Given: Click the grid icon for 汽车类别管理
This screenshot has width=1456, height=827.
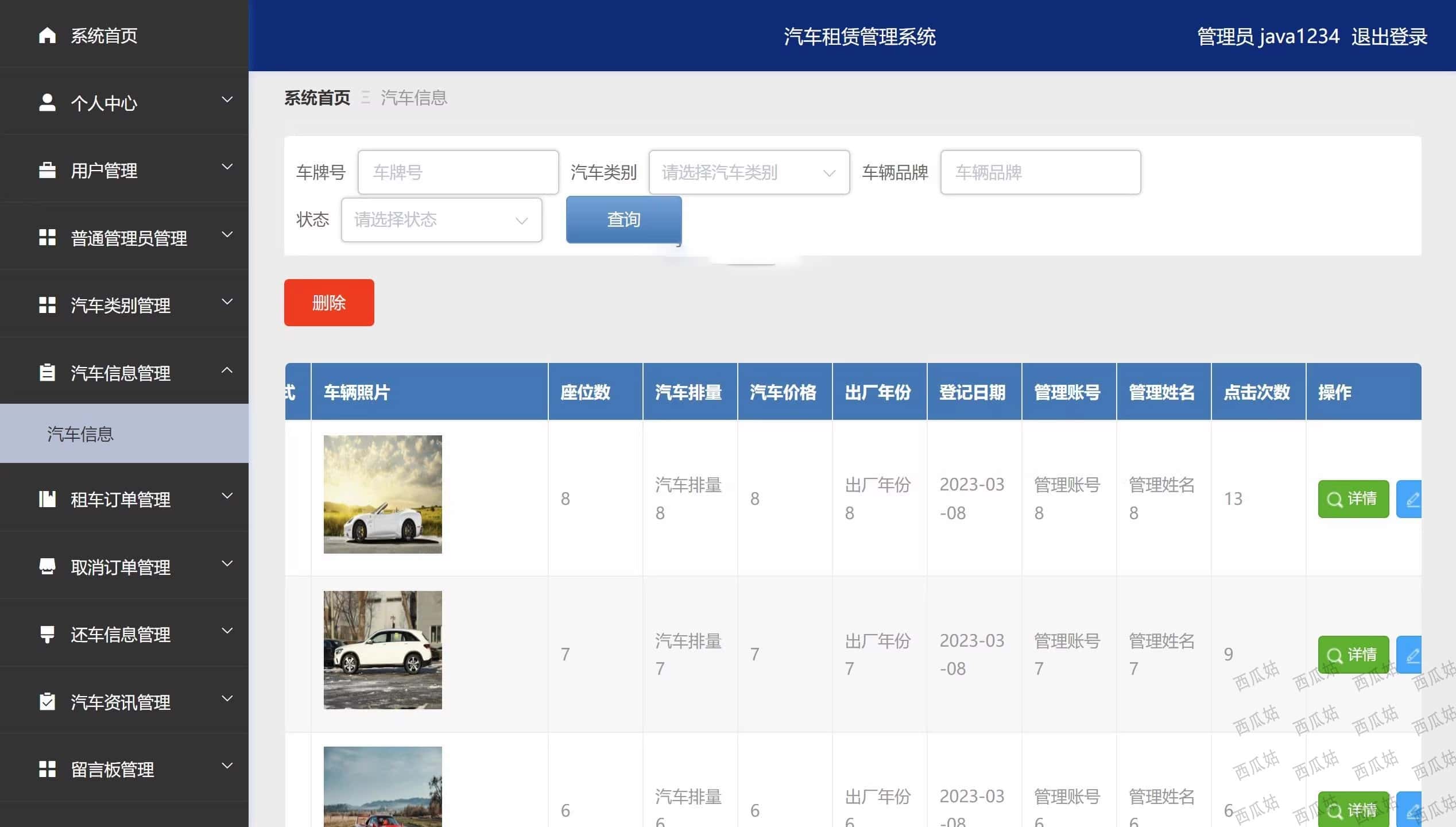Looking at the screenshot, I should pos(47,305).
